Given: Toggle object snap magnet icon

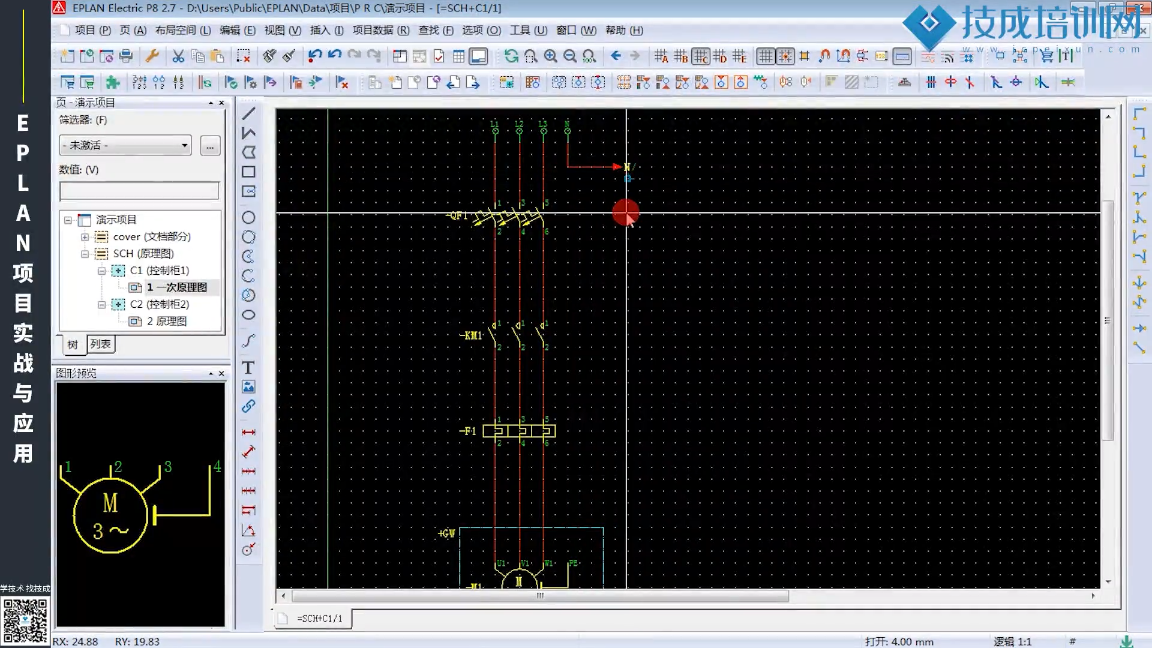Looking at the screenshot, I should (x=824, y=56).
